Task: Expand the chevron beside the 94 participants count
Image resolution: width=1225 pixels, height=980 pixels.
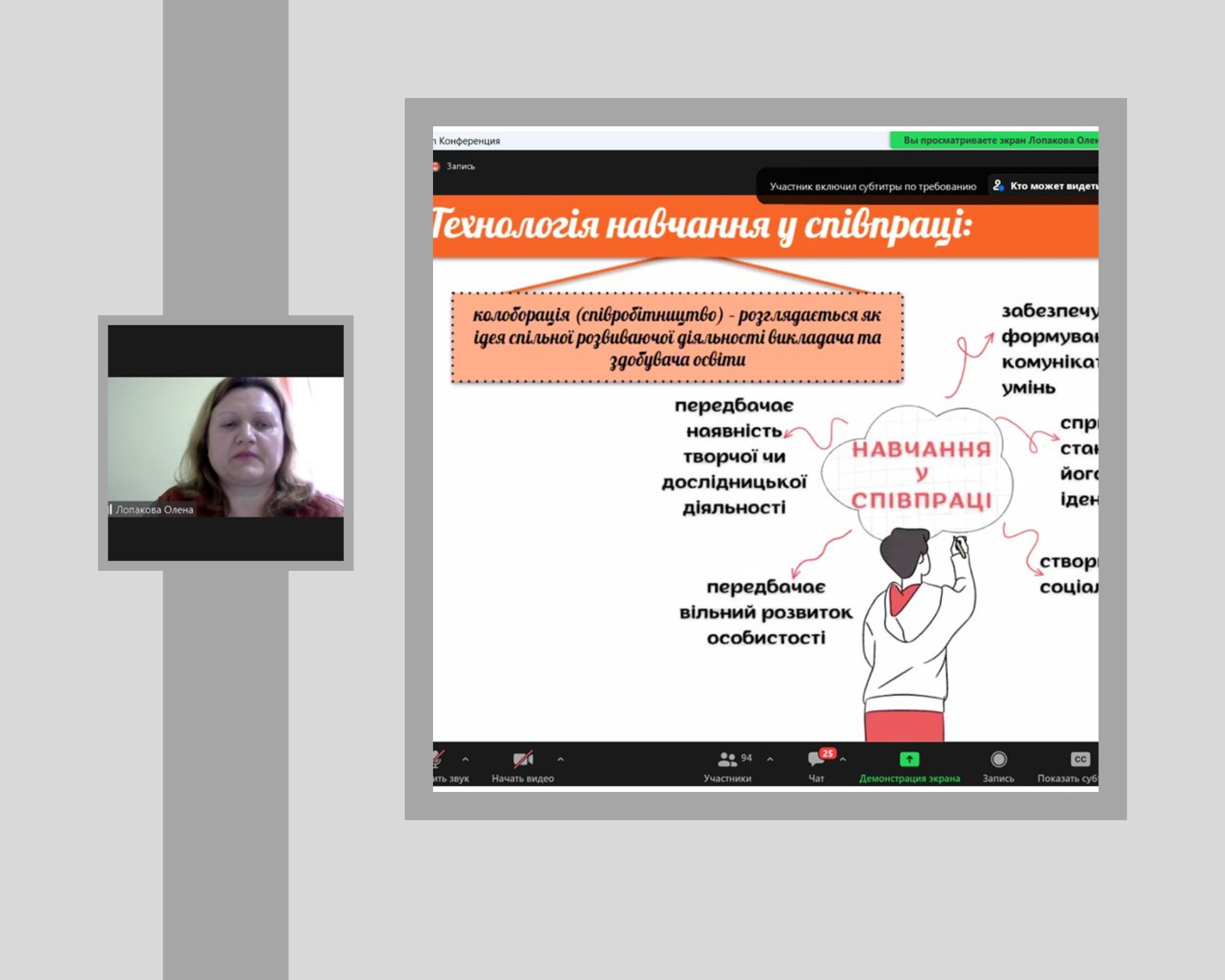Action: (x=770, y=759)
